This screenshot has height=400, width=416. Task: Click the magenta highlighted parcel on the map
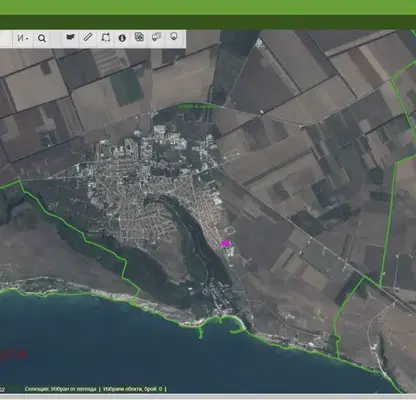[x=226, y=243]
